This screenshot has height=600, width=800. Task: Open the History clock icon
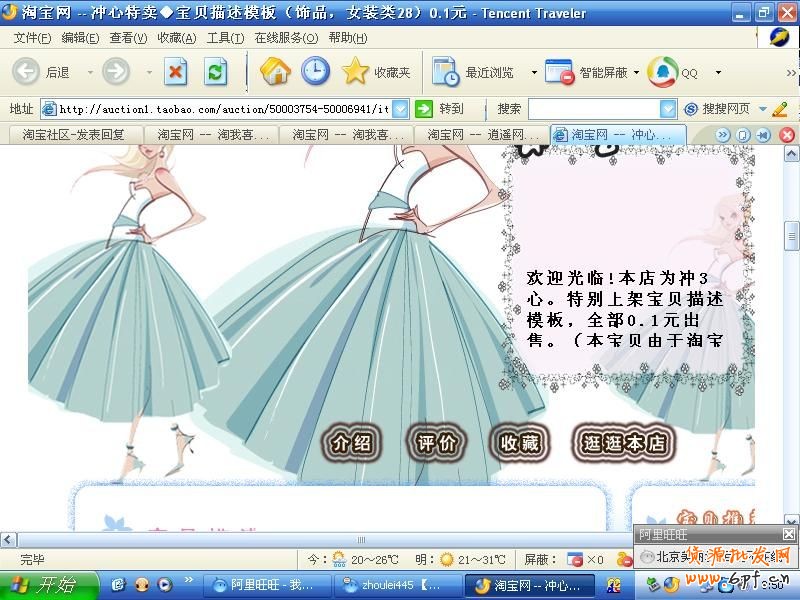coord(315,71)
